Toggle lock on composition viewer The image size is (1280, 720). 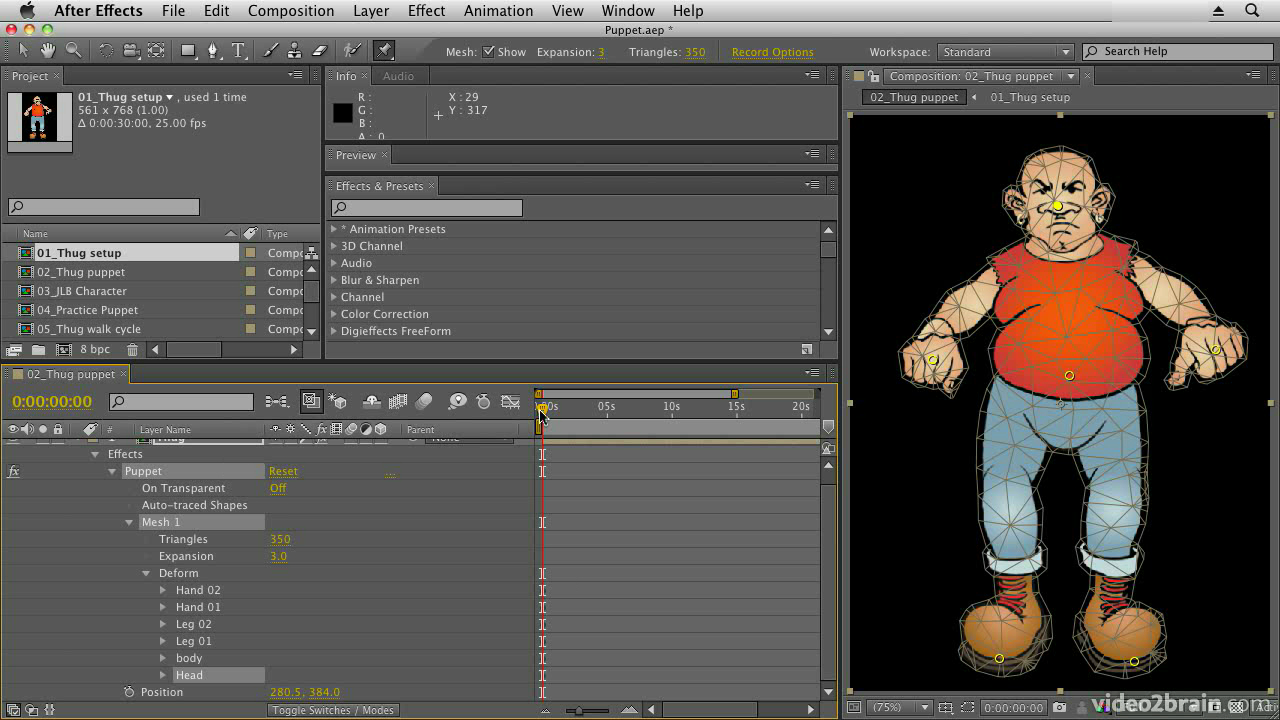(874, 76)
